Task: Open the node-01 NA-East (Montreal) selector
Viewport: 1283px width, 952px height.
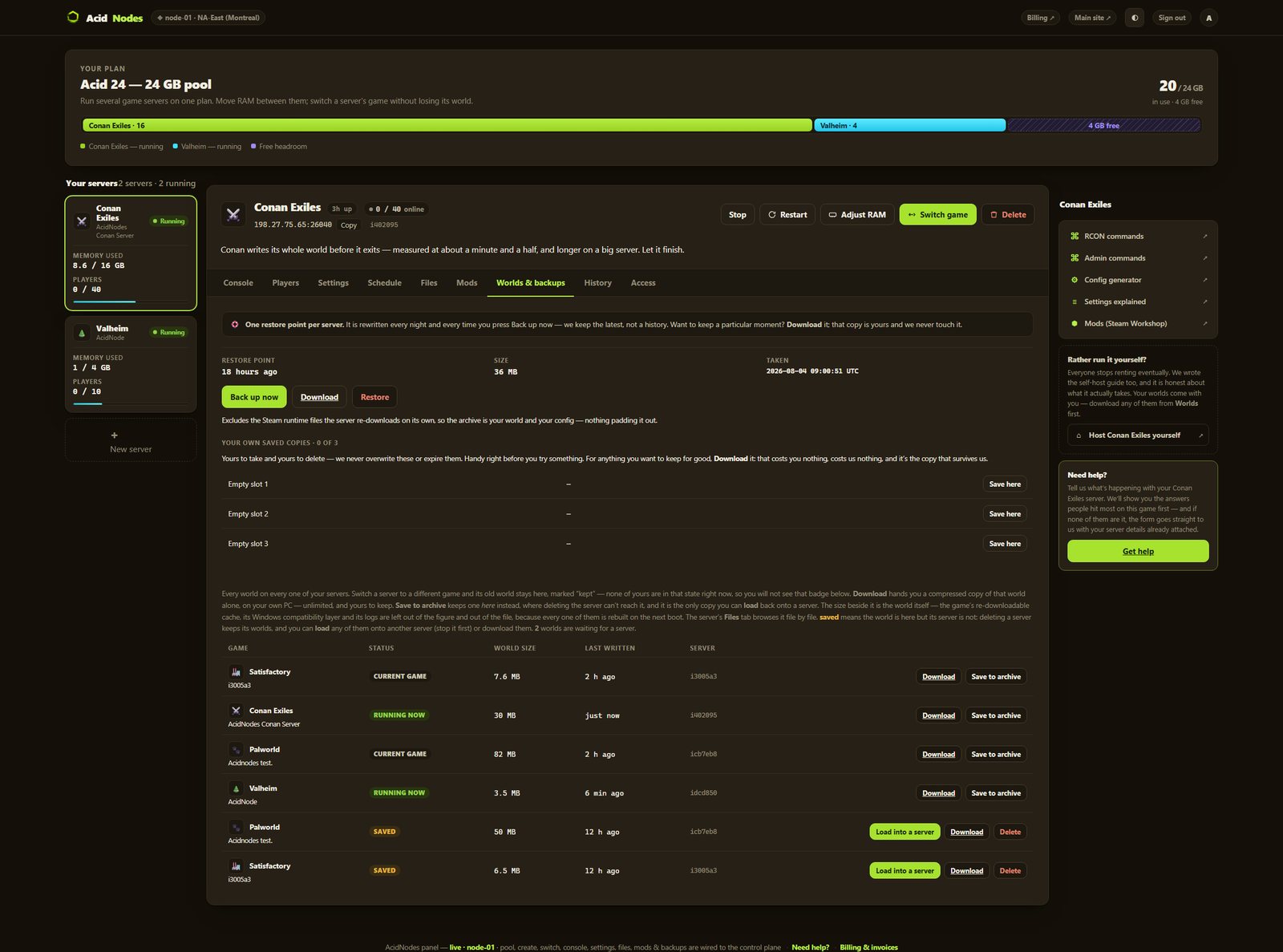Action: pyautogui.click(x=208, y=18)
